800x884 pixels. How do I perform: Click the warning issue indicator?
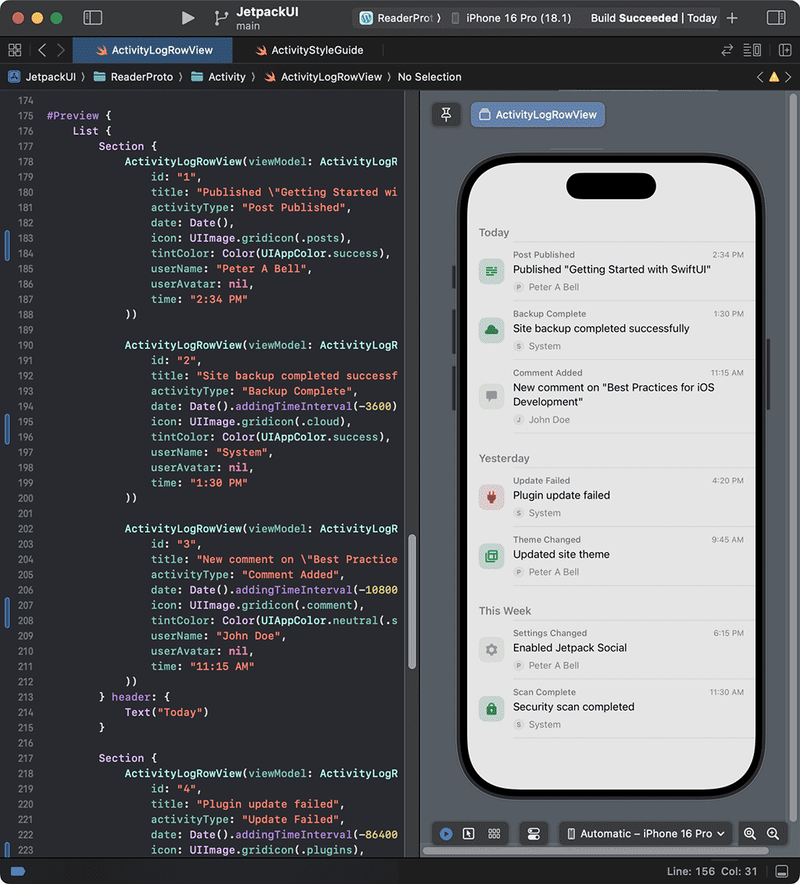773,77
